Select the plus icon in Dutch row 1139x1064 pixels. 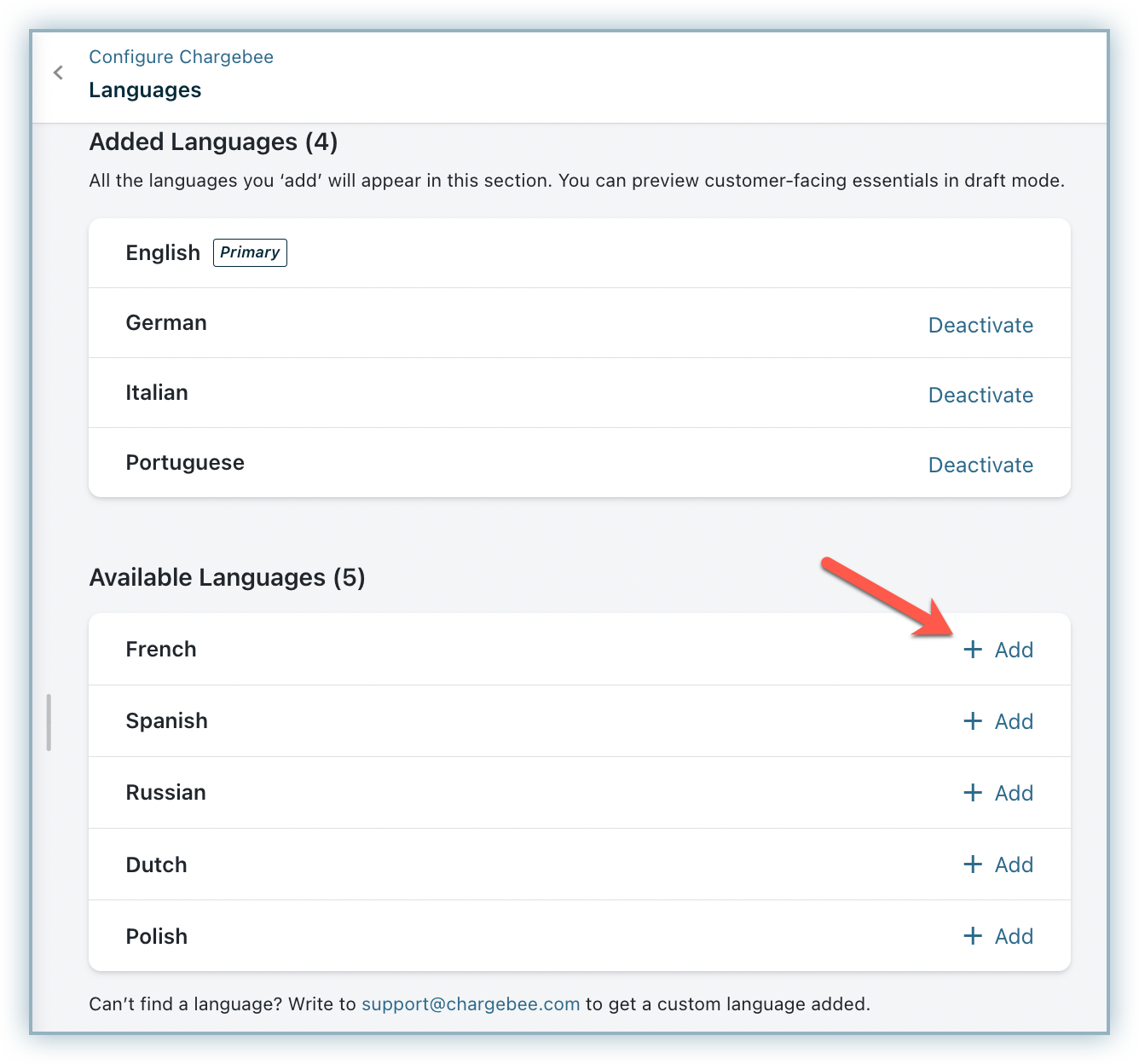point(972,864)
